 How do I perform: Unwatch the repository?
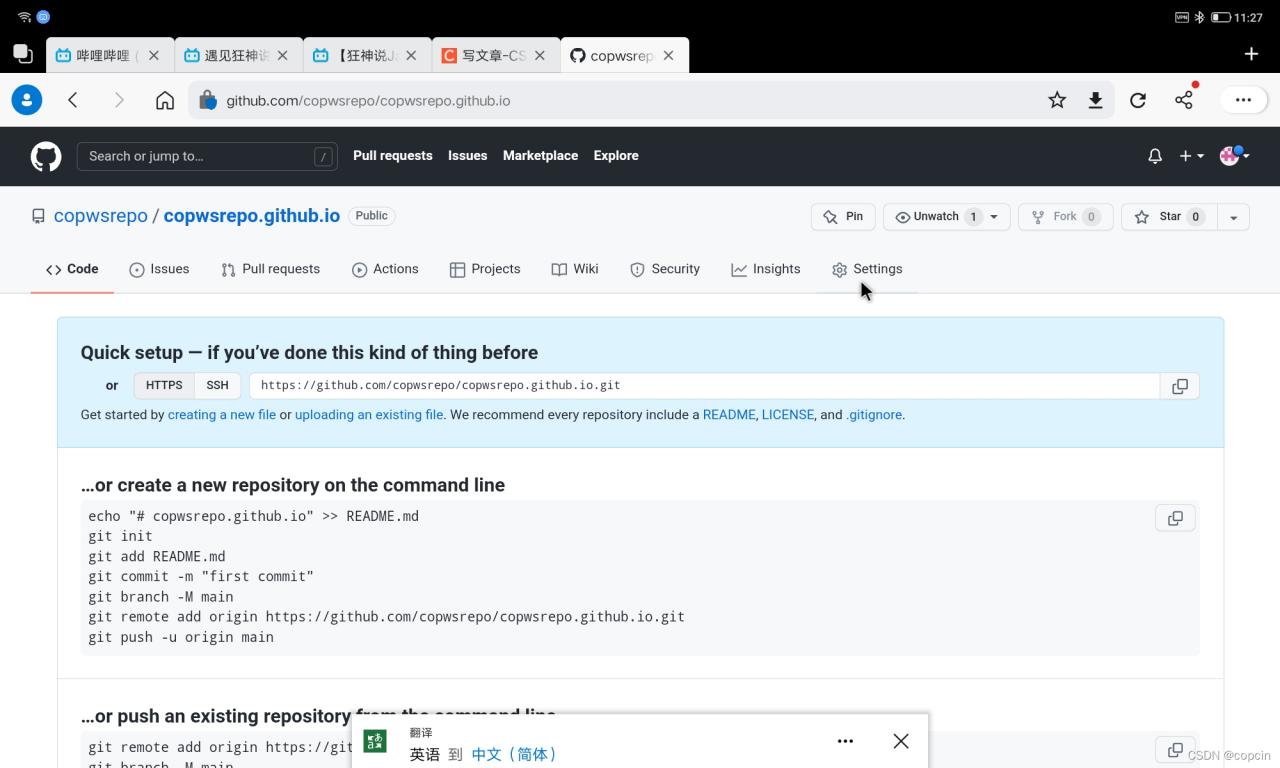(x=935, y=217)
